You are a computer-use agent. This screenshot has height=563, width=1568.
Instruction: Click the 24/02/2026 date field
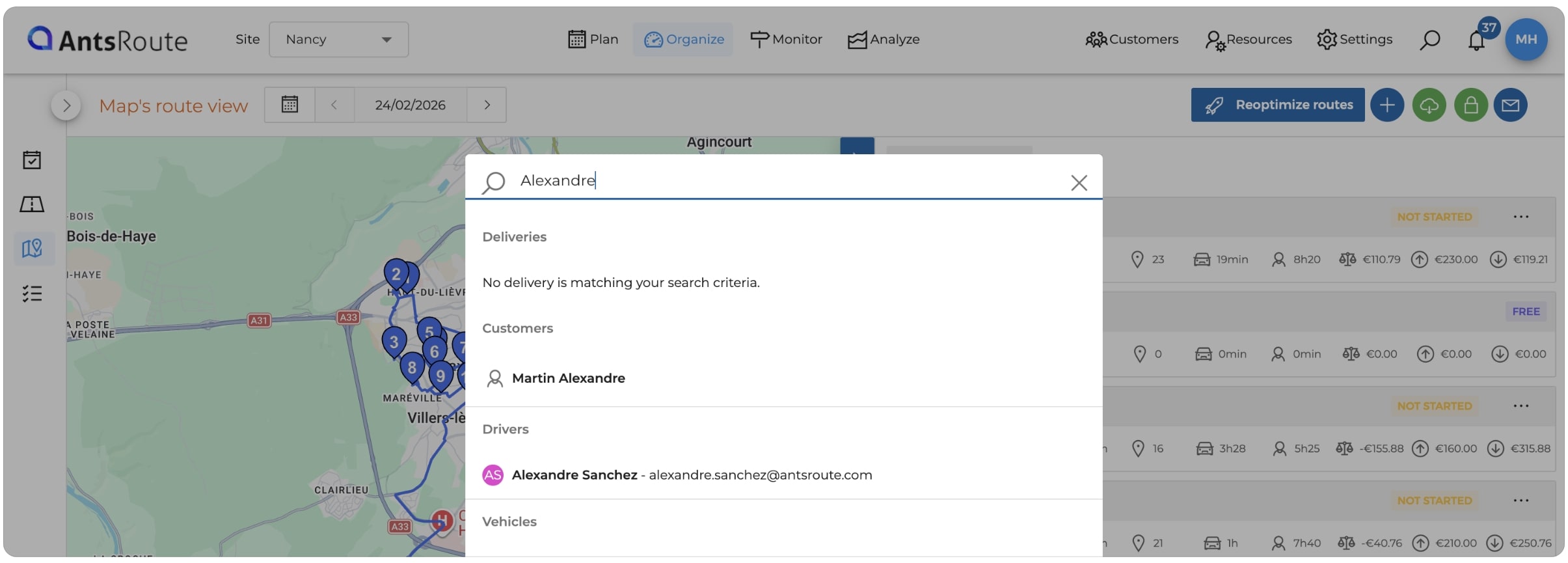(x=410, y=105)
